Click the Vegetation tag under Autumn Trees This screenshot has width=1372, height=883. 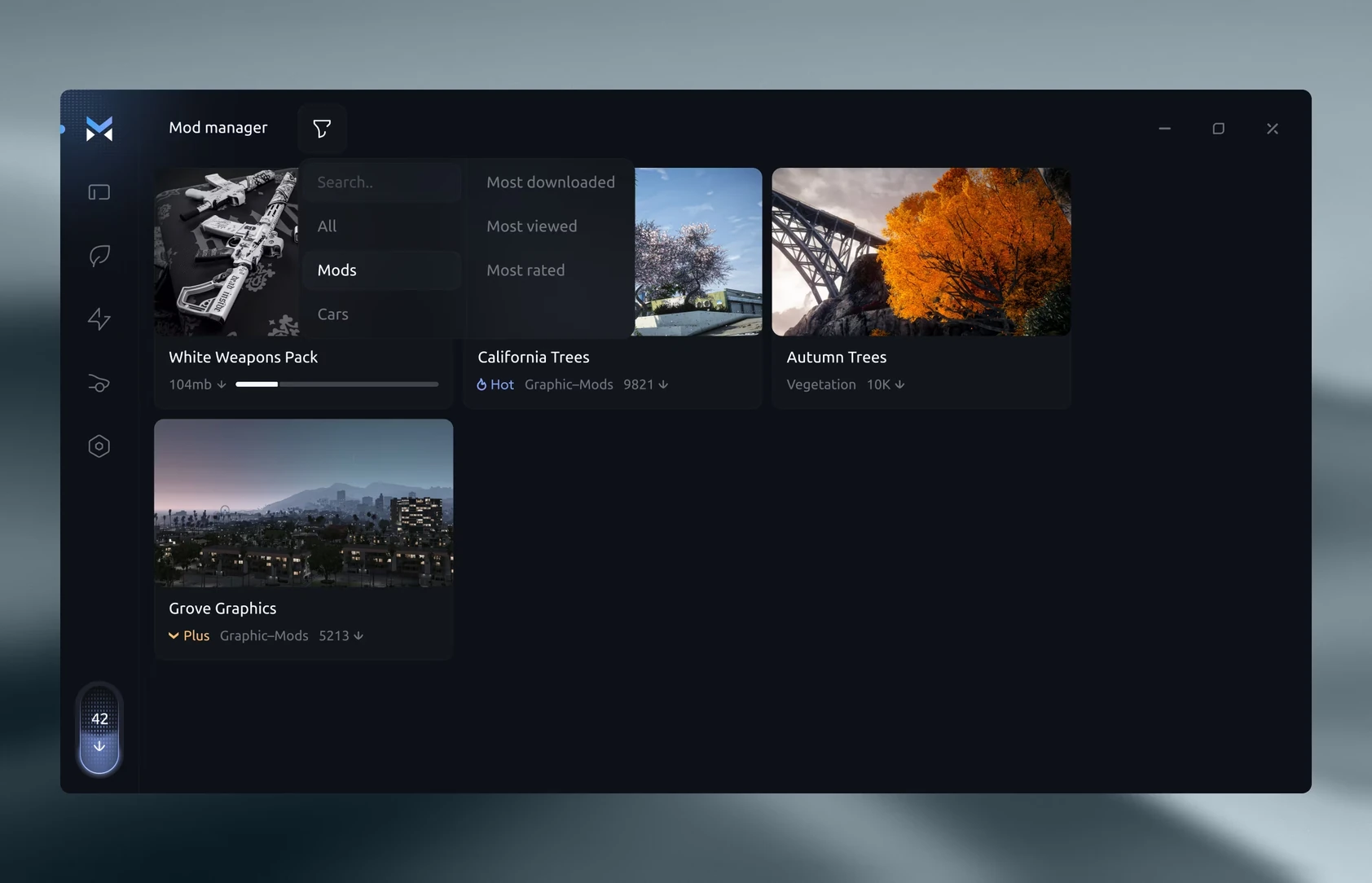821,384
